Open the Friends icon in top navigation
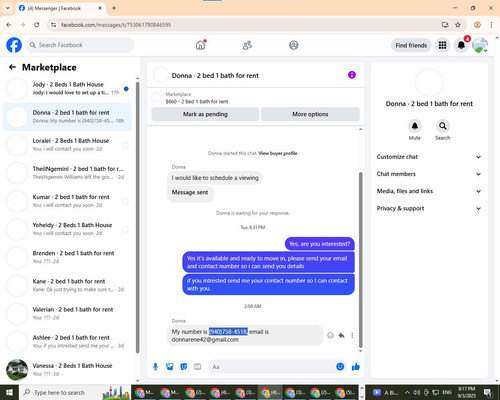The width and height of the screenshot is (500, 400). tap(247, 45)
